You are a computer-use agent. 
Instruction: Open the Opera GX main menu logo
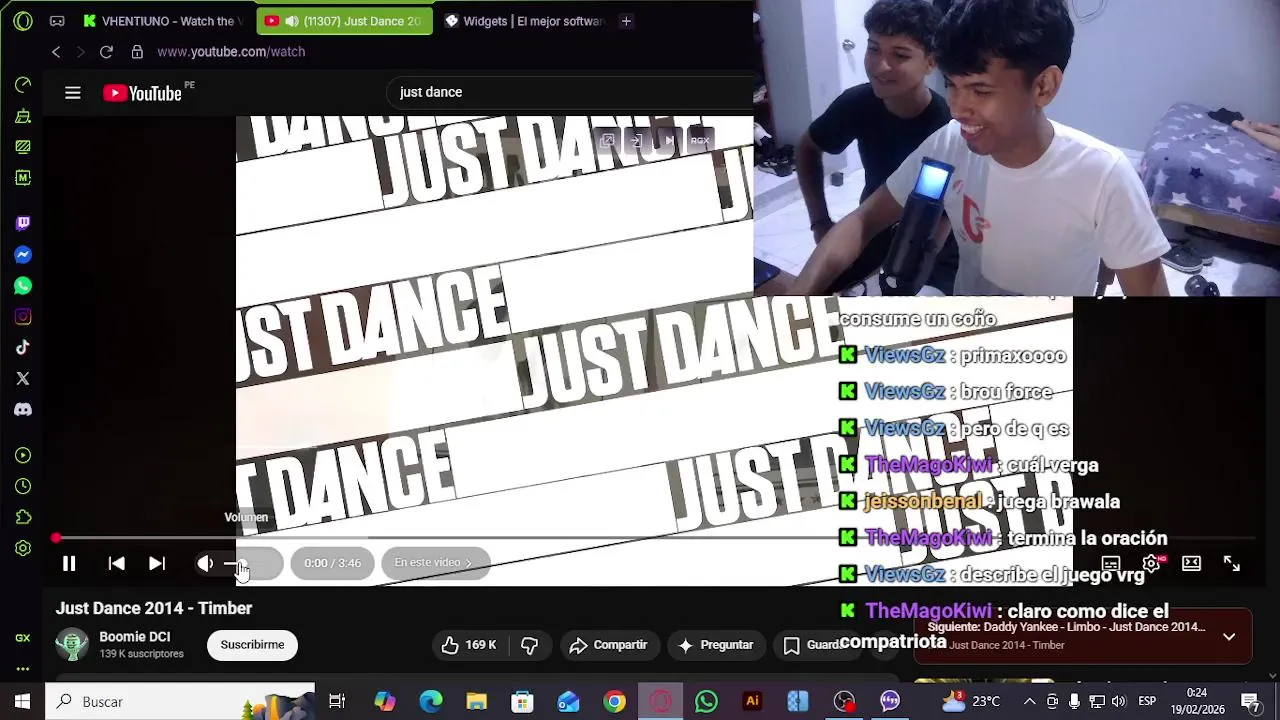[x=23, y=21]
